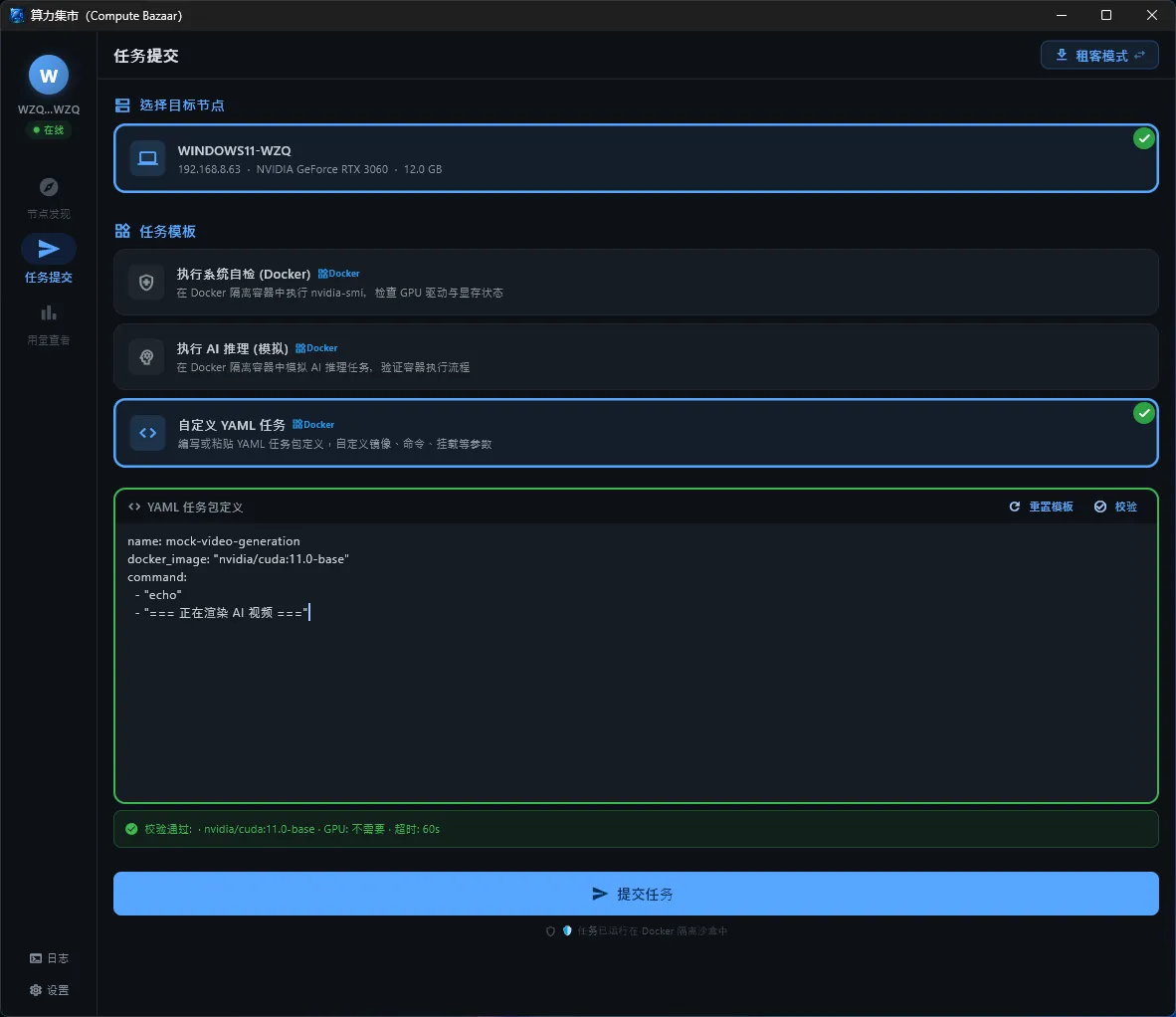Open the 用量查看 bar chart icon

tap(49, 312)
